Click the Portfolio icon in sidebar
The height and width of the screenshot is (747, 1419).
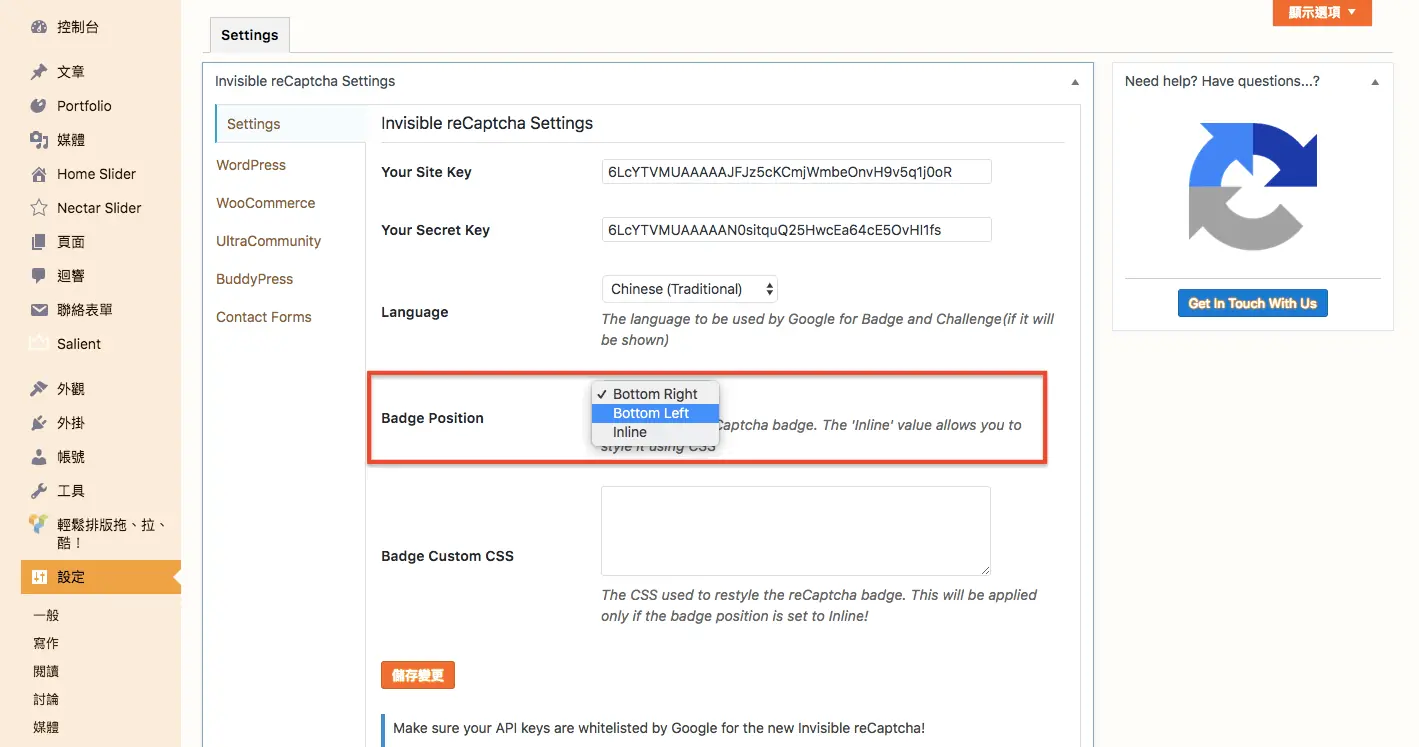(x=39, y=106)
